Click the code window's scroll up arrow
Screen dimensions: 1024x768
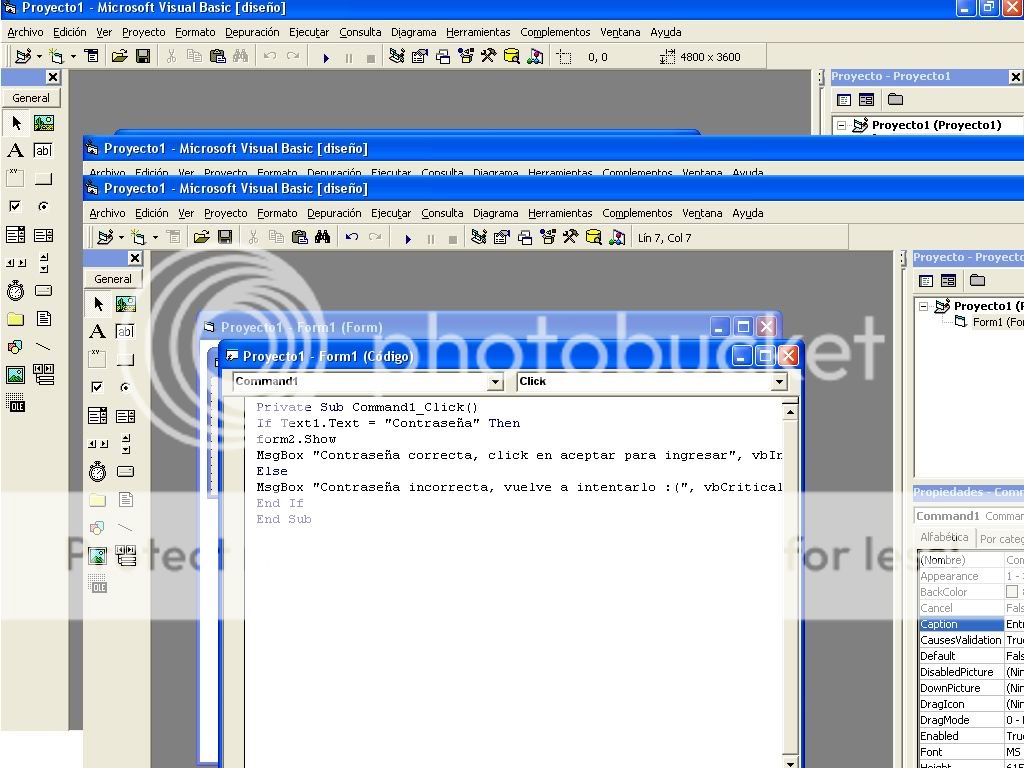tap(790, 411)
